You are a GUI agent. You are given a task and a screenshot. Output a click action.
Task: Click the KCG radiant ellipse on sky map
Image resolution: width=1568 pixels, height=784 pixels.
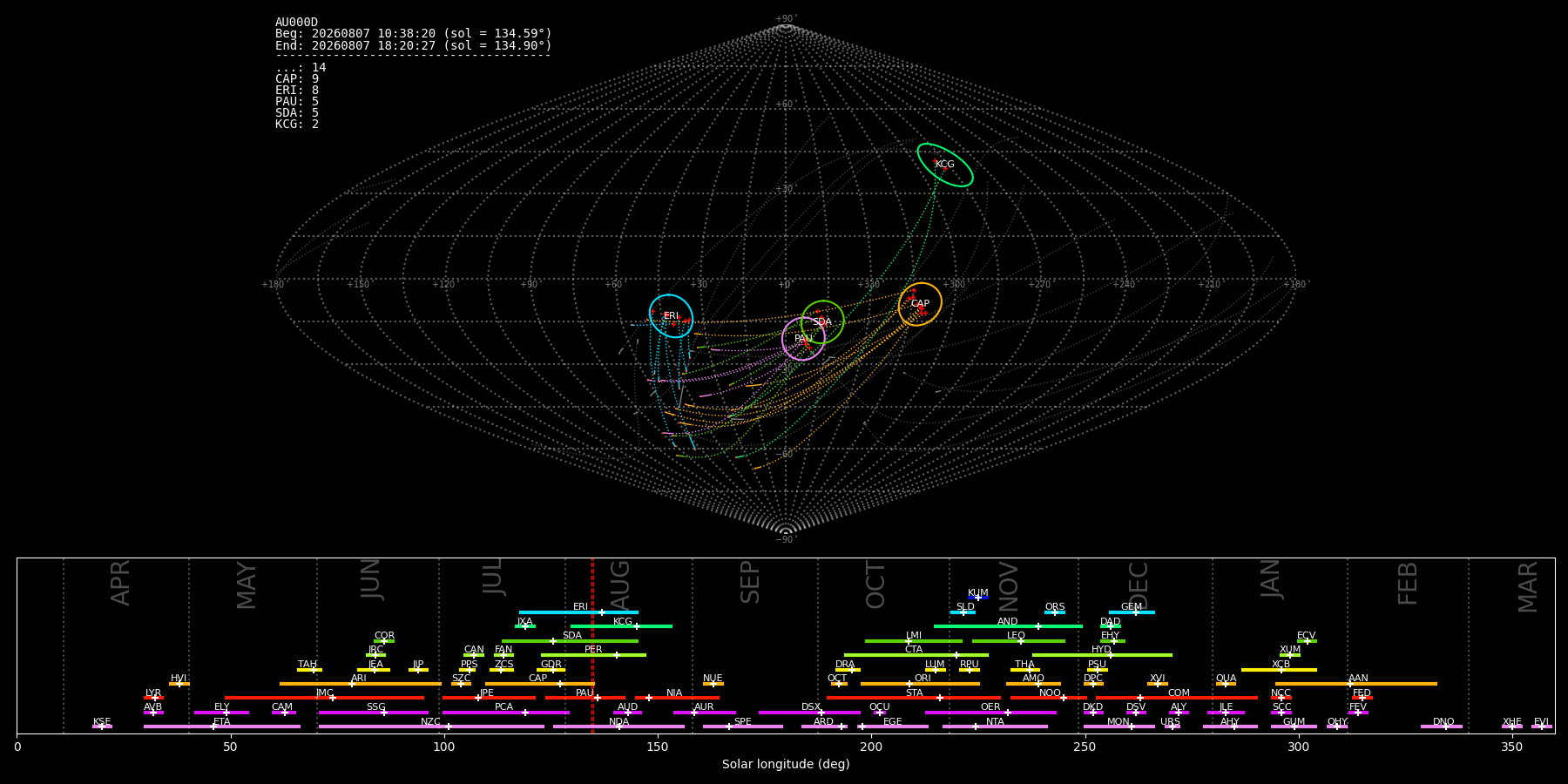tap(945, 165)
